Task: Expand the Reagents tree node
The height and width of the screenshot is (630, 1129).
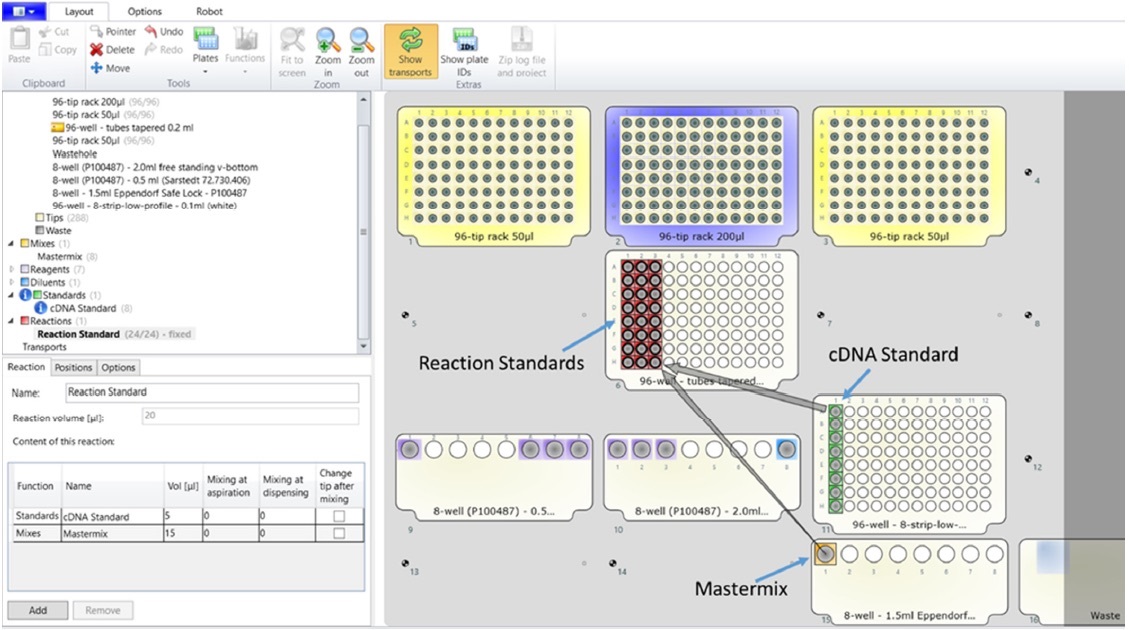Action: click(x=12, y=270)
